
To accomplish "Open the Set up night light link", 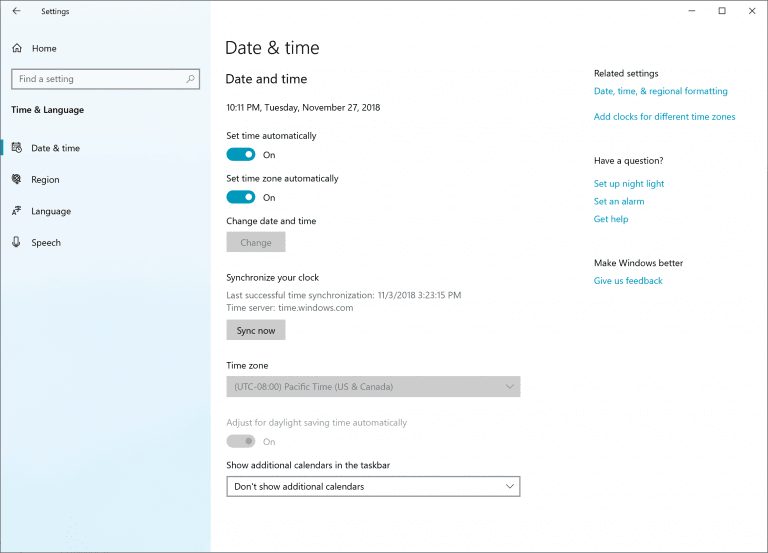I will click(628, 184).
